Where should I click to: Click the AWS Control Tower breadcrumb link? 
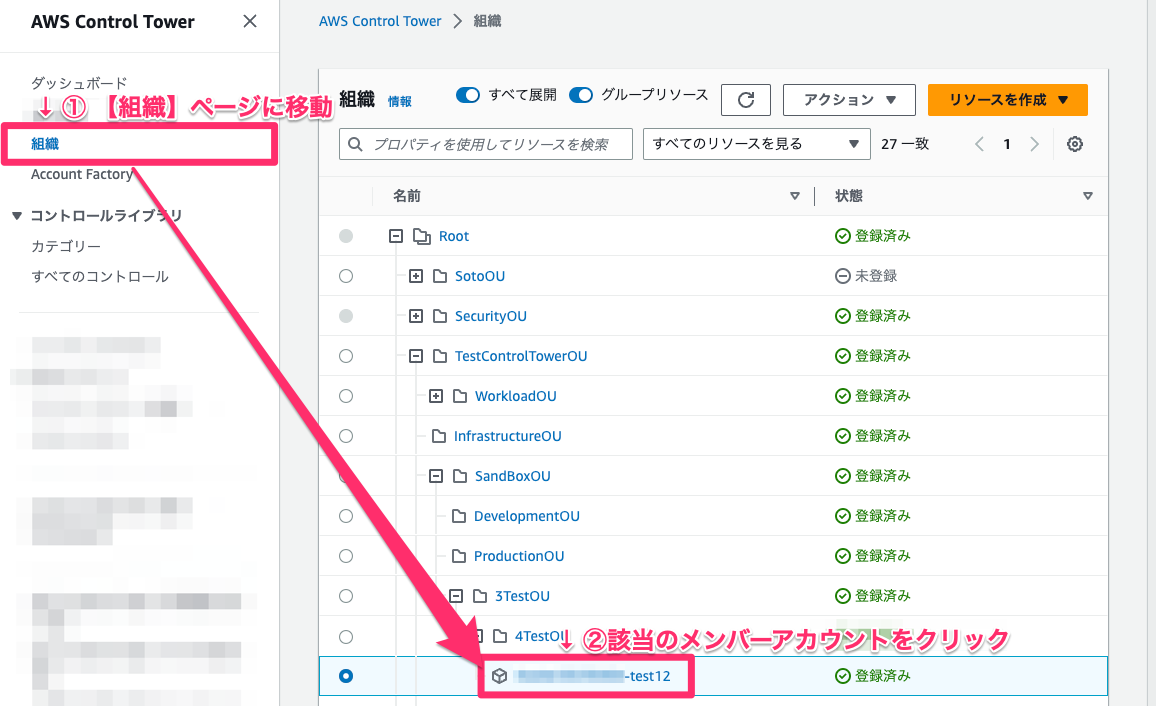coord(380,21)
